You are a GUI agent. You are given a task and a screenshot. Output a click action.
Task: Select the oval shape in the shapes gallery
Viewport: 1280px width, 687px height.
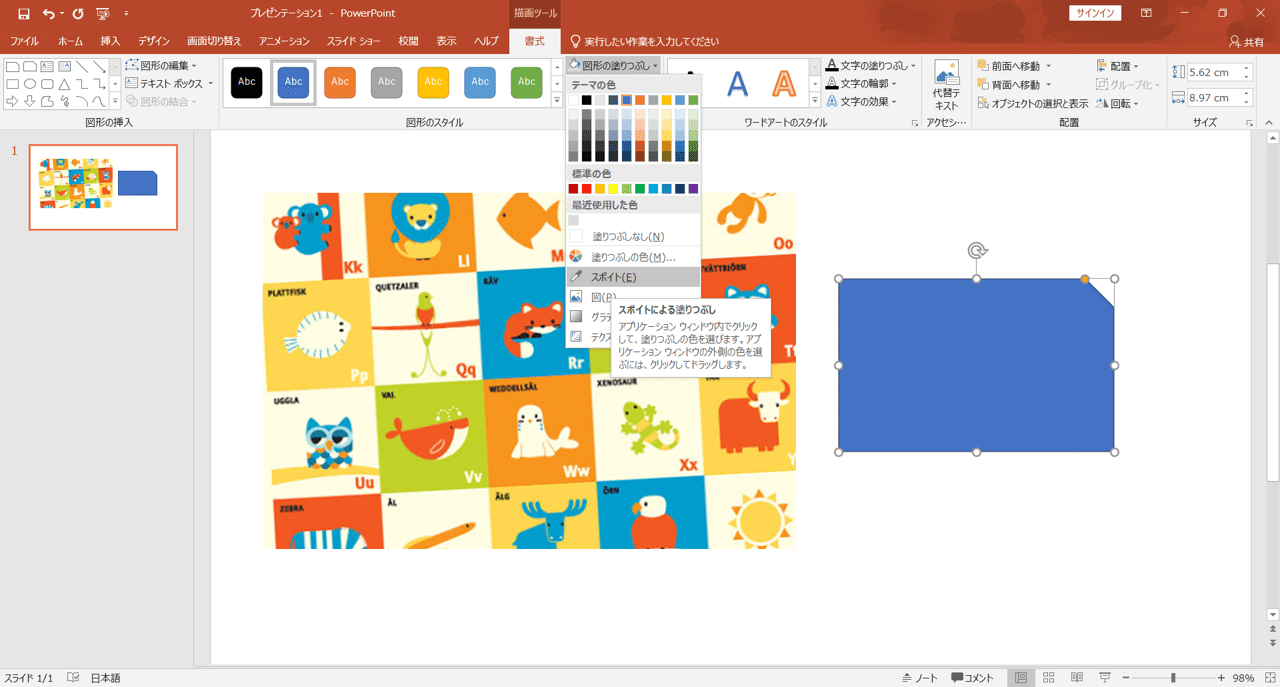coord(30,84)
